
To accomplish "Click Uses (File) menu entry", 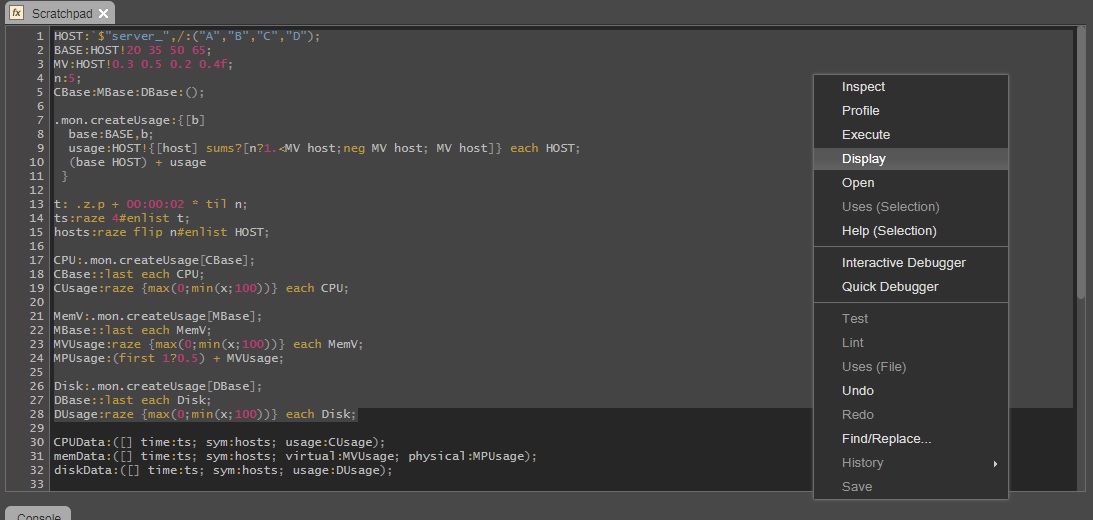I will 910,367.
